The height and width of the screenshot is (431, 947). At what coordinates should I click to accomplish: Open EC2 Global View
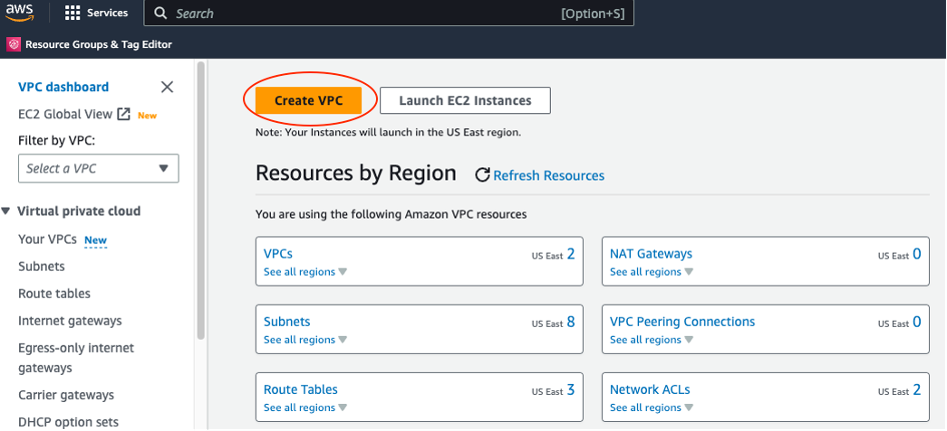pos(65,114)
